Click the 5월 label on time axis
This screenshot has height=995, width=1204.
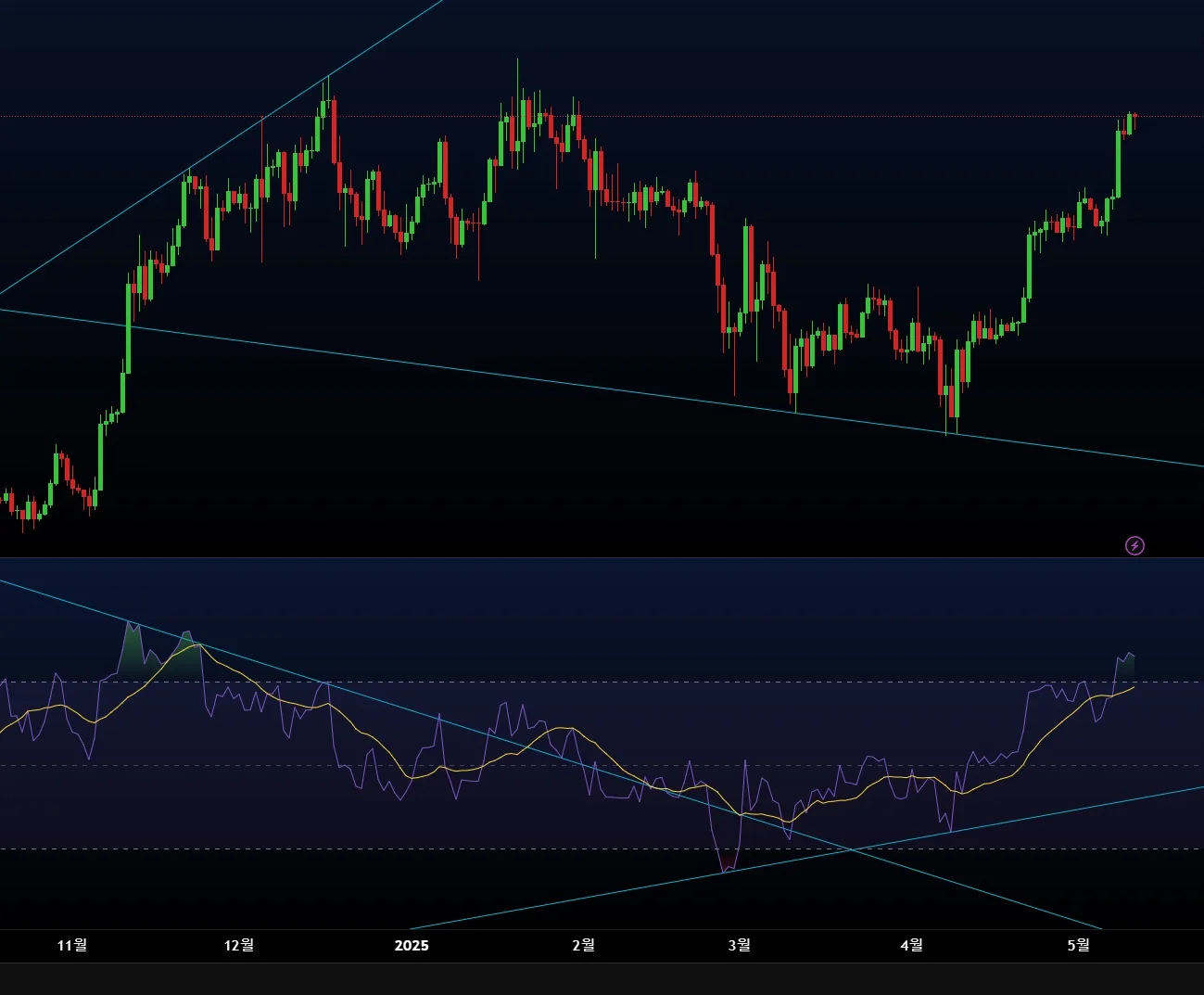(x=1078, y=945)
